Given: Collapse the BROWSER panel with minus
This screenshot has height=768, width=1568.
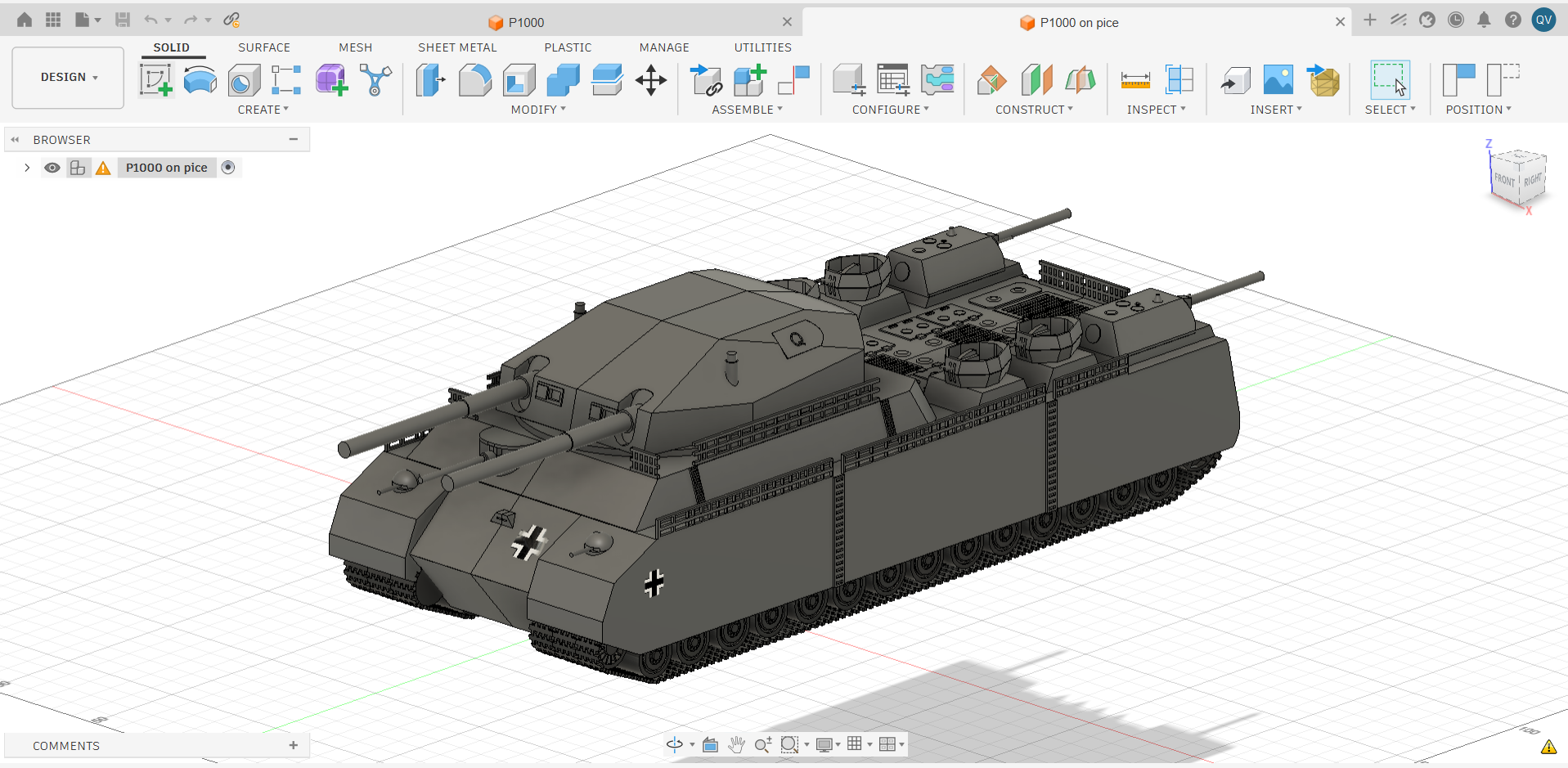Looking at the screenshot, I should click(x=294, y=140).
